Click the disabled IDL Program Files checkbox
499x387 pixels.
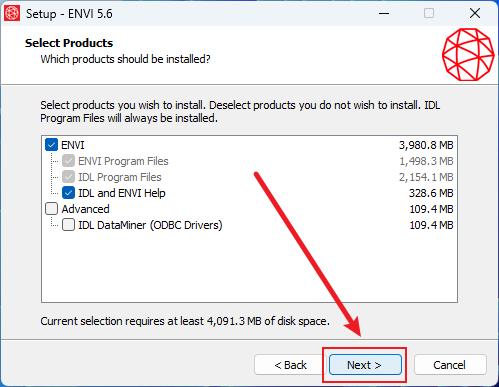[x=68, y=177]
